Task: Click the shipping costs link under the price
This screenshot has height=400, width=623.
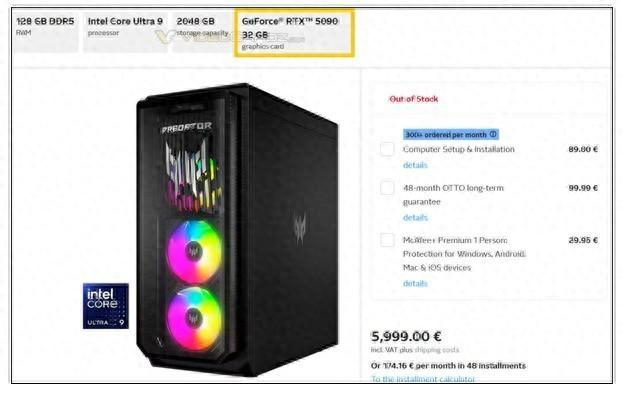Action: [x=437, y=350]
